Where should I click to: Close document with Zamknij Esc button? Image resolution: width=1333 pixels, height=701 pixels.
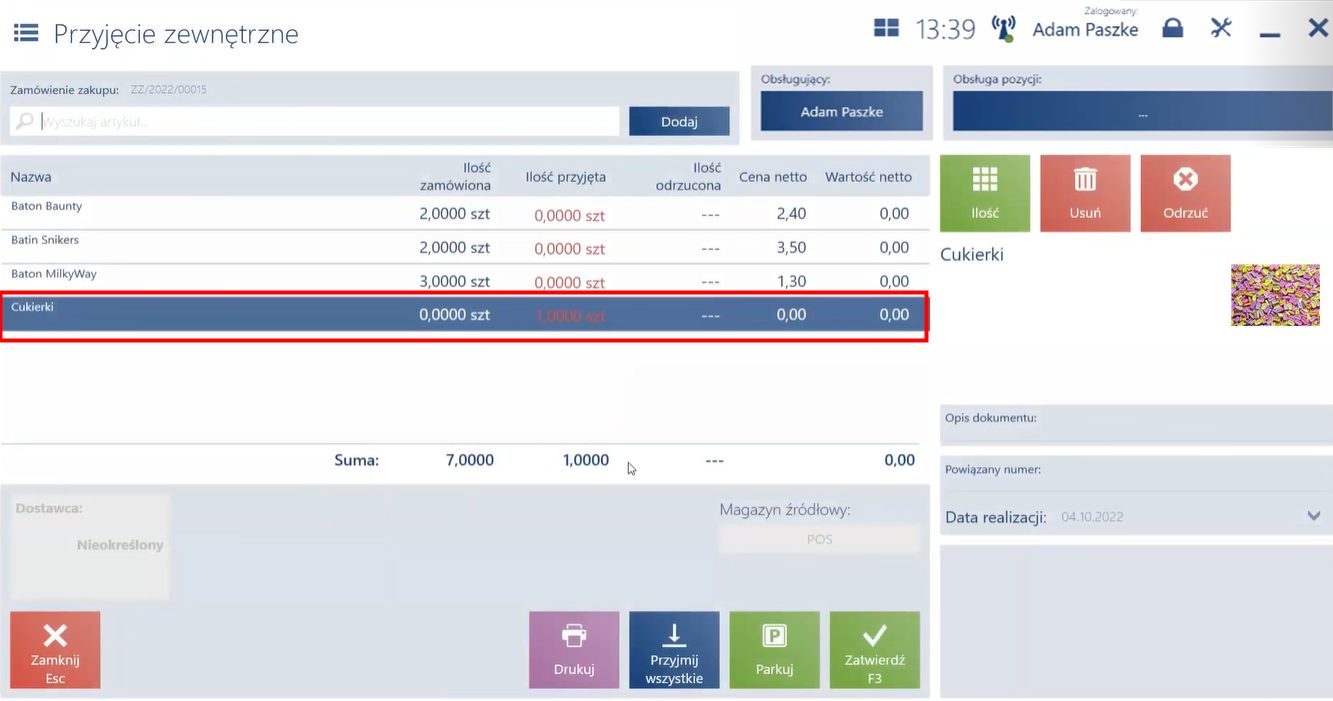pos(55,650)
